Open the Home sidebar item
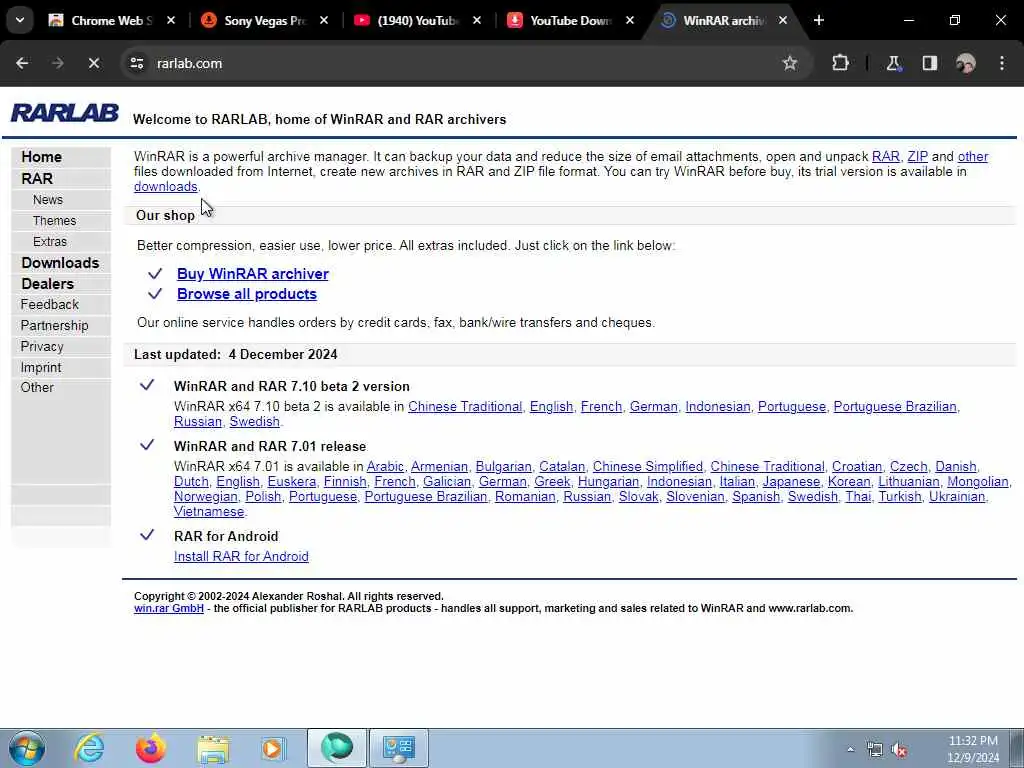Viewport: 1024px width, 768px height. (x=42, y=157)
